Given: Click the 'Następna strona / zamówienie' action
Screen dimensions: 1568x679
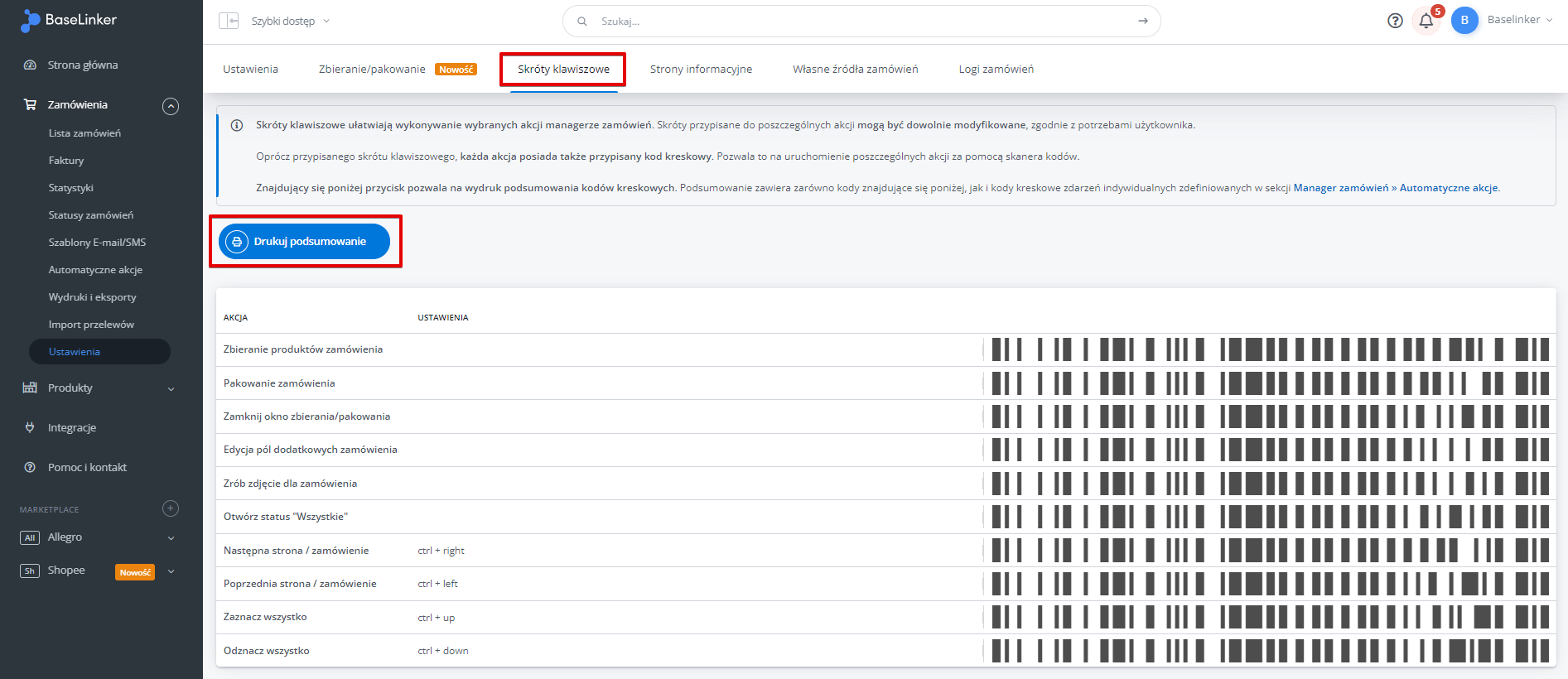Looking at the screenshot, I should [x=297, y=551].
